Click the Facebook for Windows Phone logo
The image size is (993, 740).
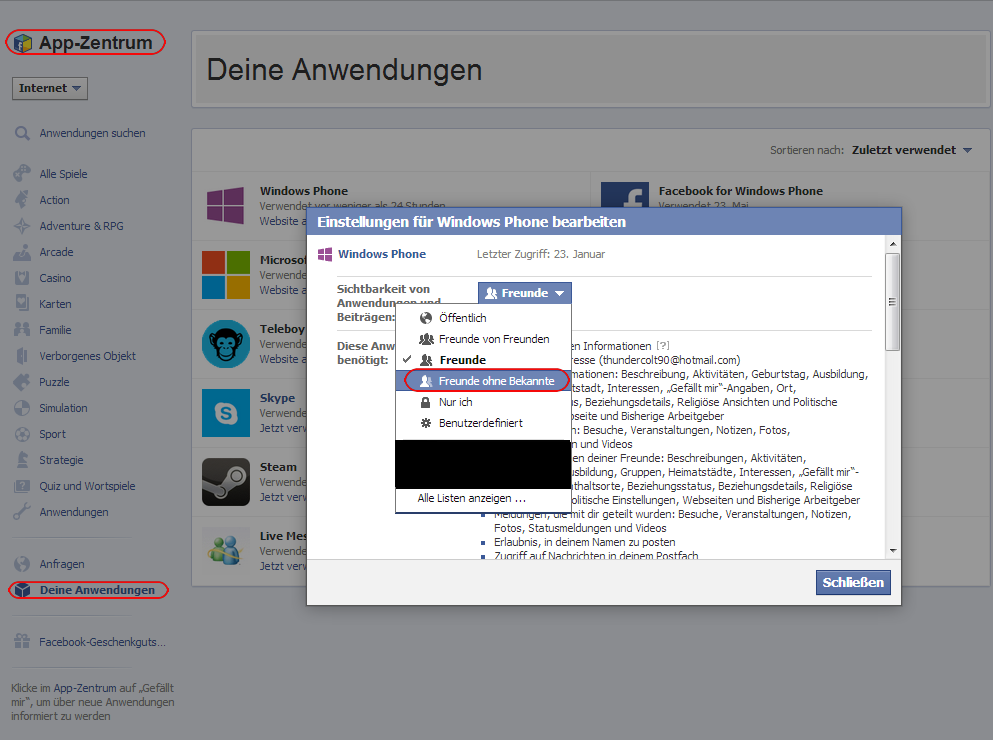pyautogui.click(x=624, y=195)
